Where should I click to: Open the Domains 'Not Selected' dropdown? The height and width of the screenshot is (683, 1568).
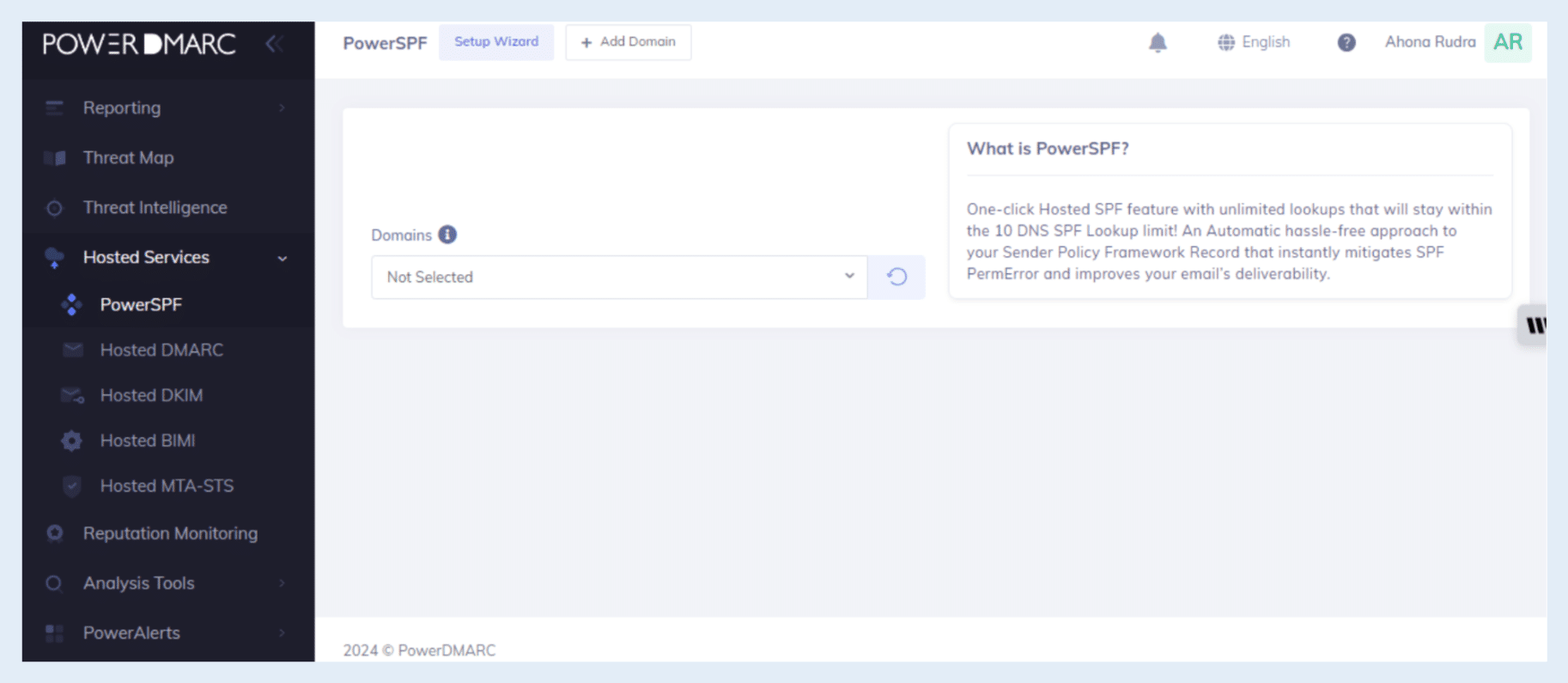coord(619,277)
